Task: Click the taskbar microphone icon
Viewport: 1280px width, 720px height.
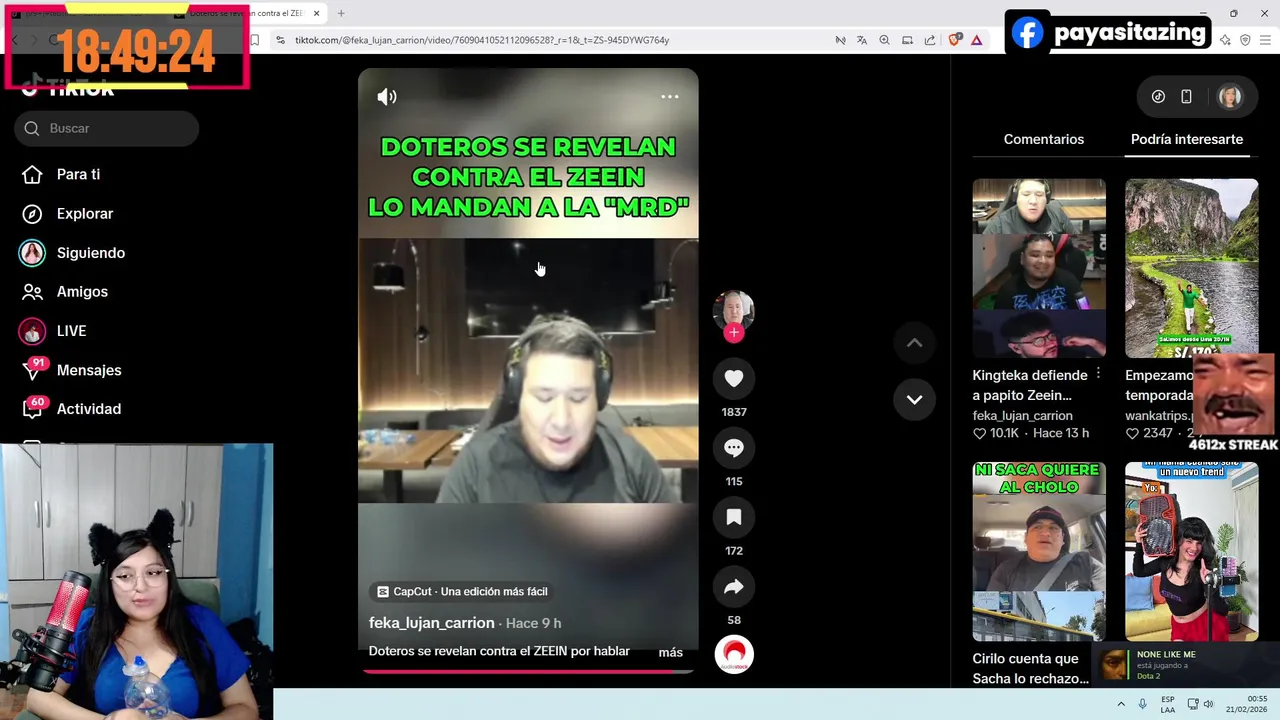Action: [x=1142, y=704]
